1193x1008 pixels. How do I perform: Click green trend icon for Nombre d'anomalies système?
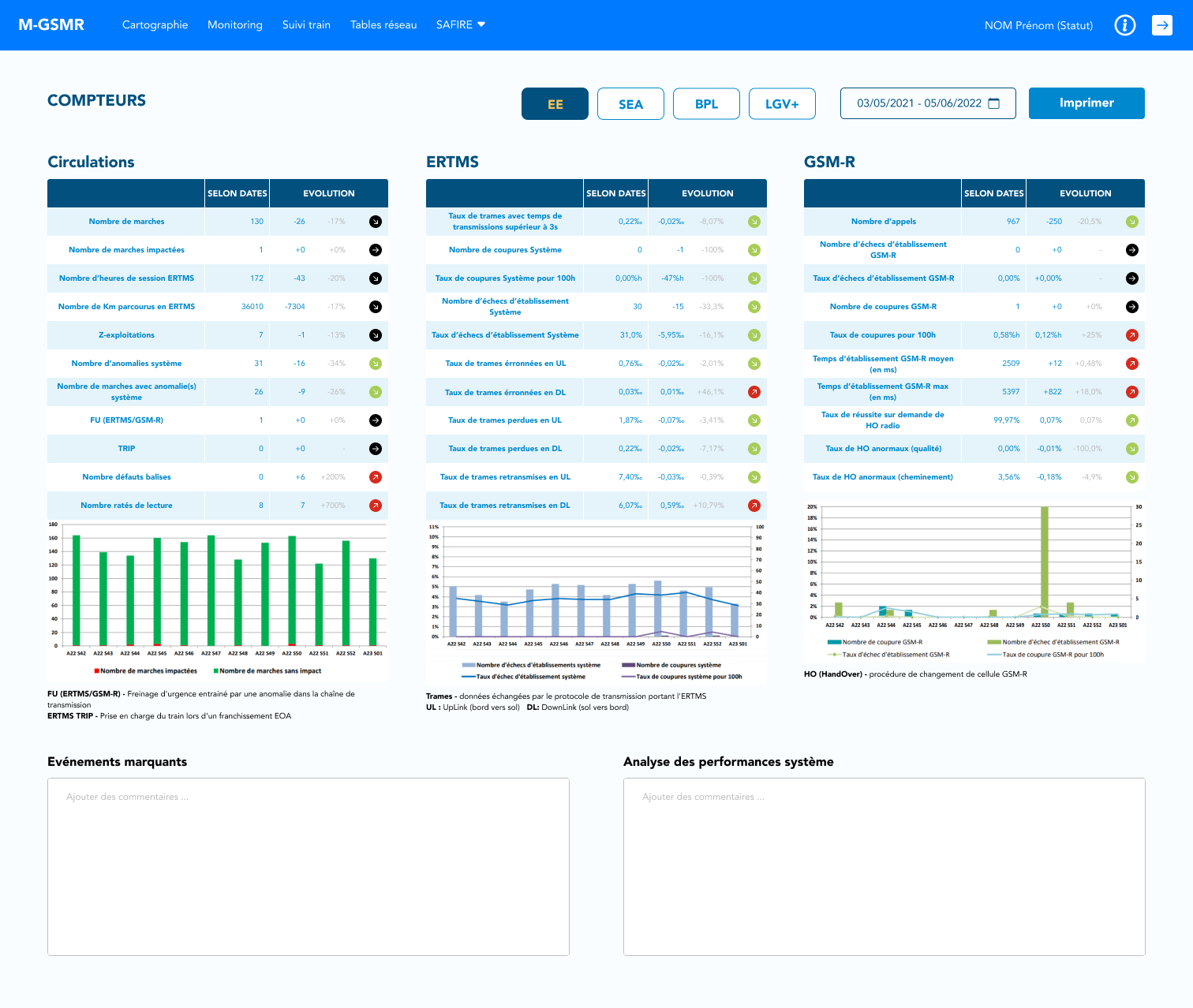(x=376, y=364)
